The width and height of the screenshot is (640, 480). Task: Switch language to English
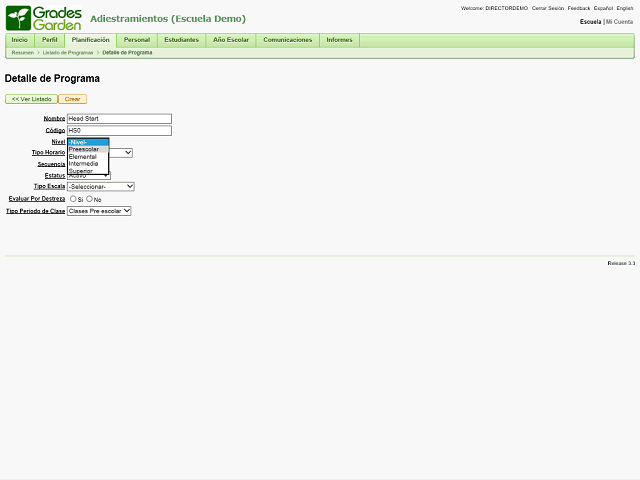coord(625,8)
